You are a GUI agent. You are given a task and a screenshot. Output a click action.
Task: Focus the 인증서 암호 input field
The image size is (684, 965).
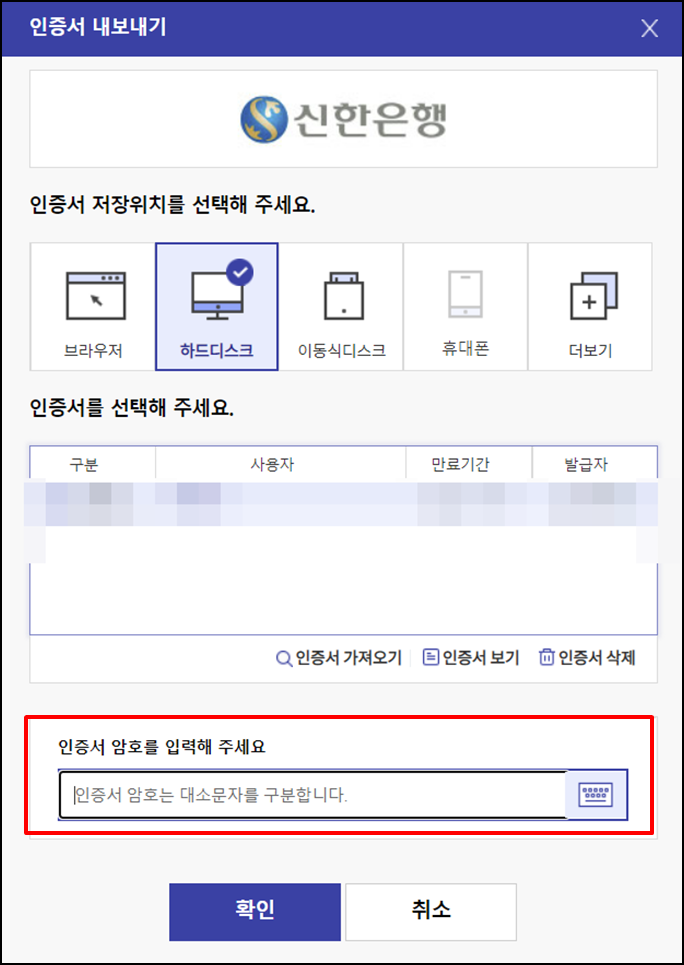(313, 795)
